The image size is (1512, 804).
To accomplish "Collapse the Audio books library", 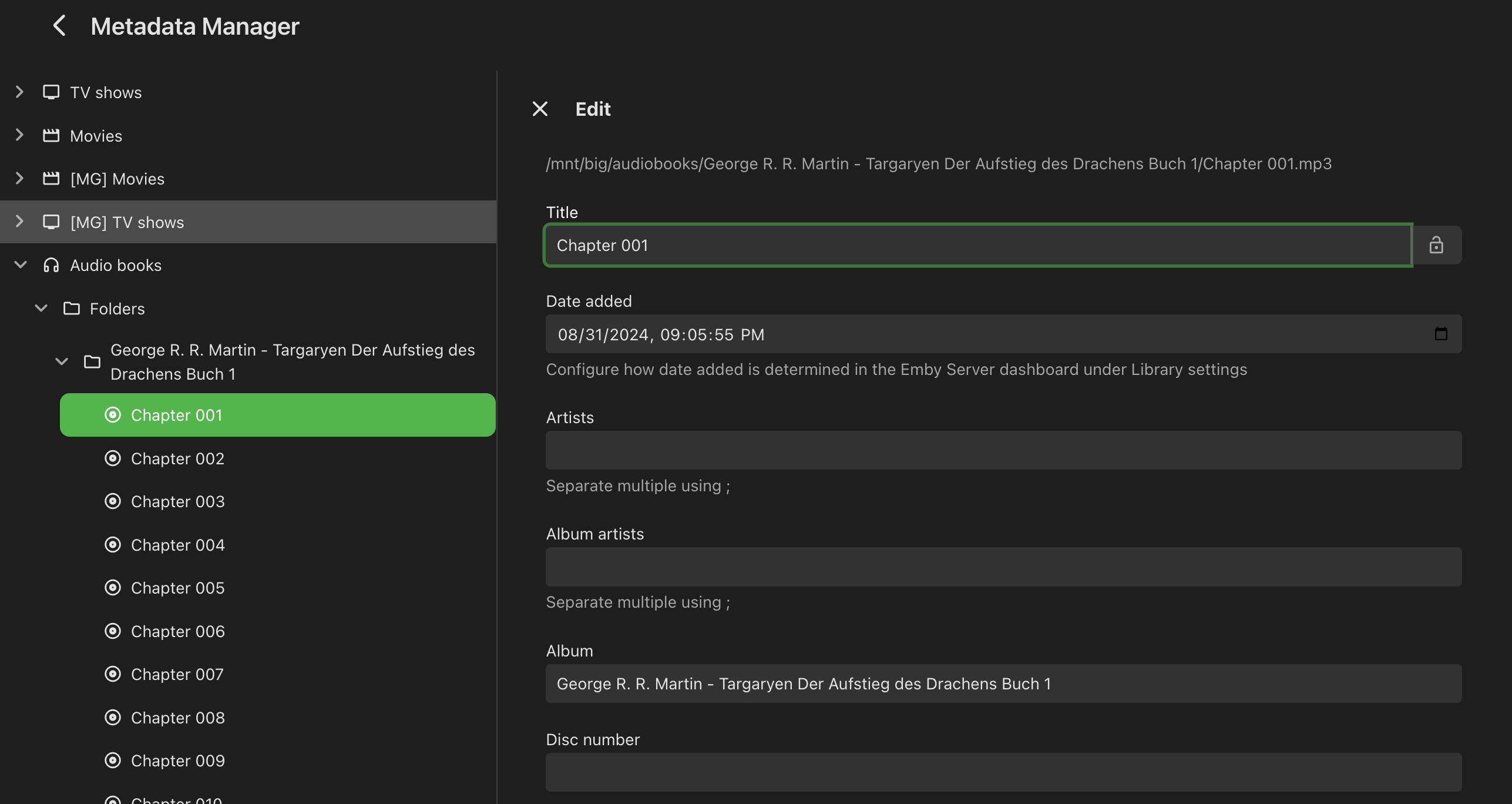I will [21, 265].
